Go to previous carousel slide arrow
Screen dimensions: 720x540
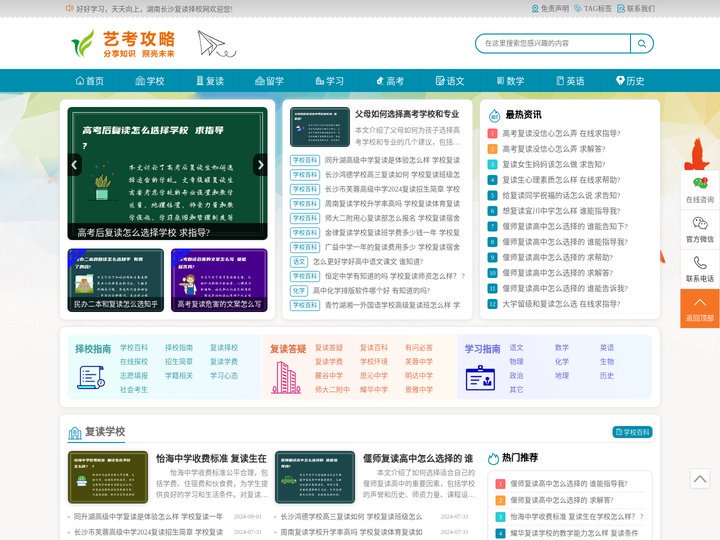[74, 165]
